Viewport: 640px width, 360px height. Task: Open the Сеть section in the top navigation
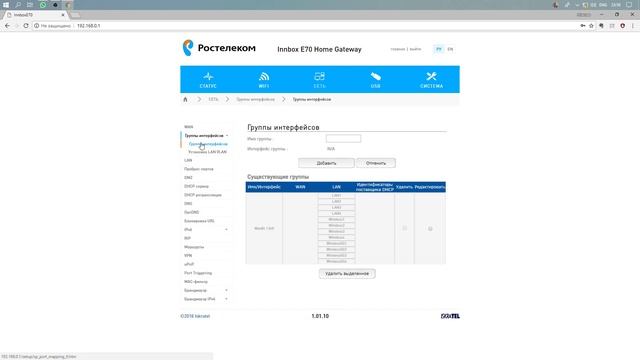320,80
